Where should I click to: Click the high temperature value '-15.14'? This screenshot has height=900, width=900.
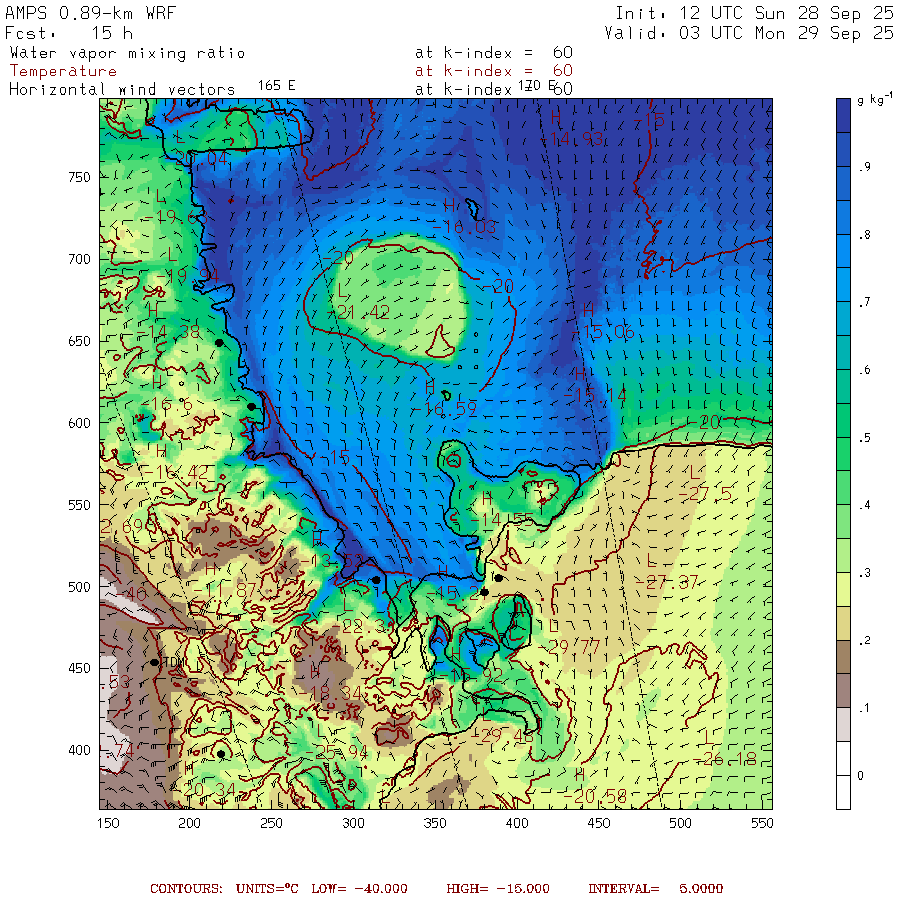(595, 395)
